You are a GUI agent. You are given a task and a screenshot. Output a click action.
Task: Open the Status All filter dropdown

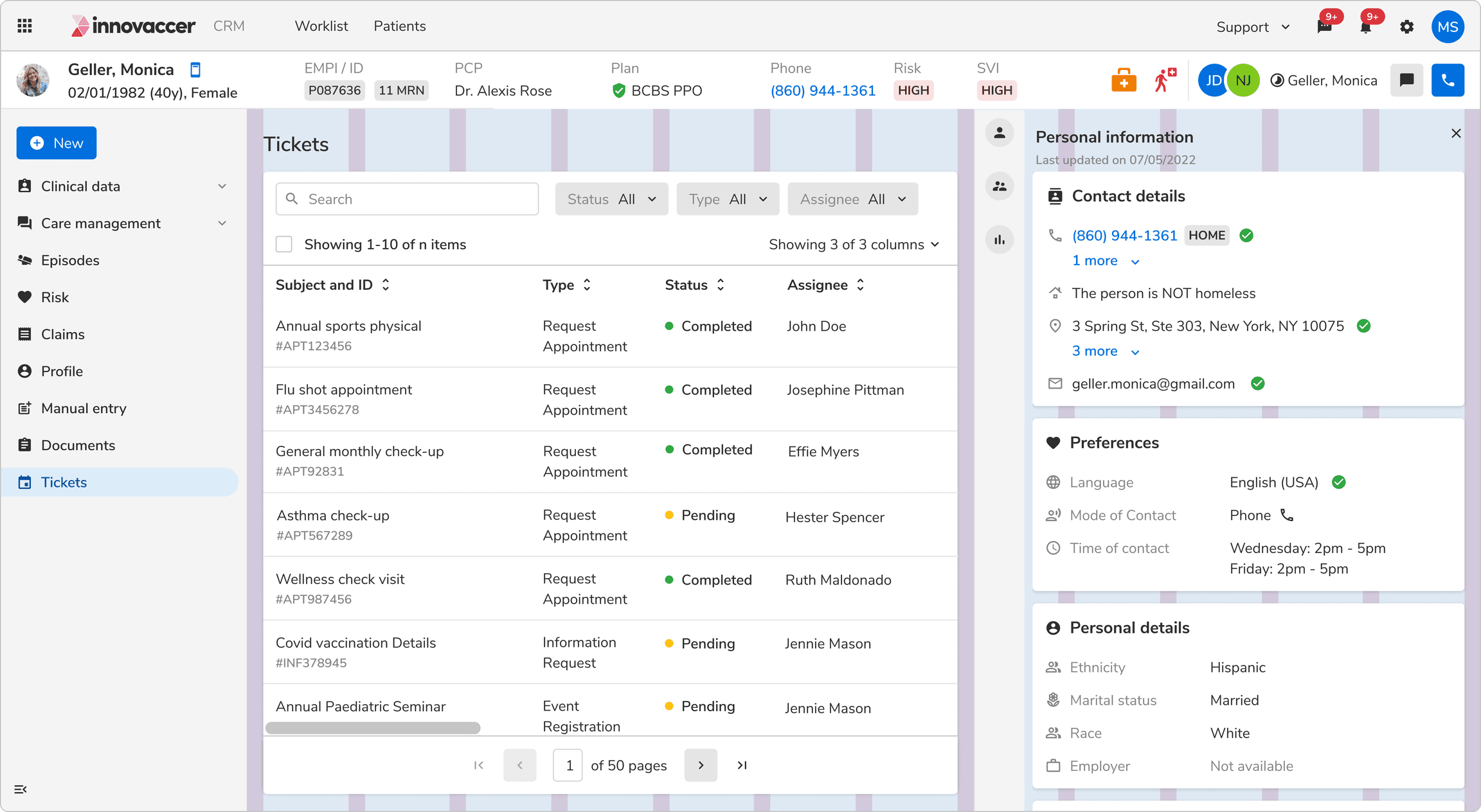click(x=611, y=199)
